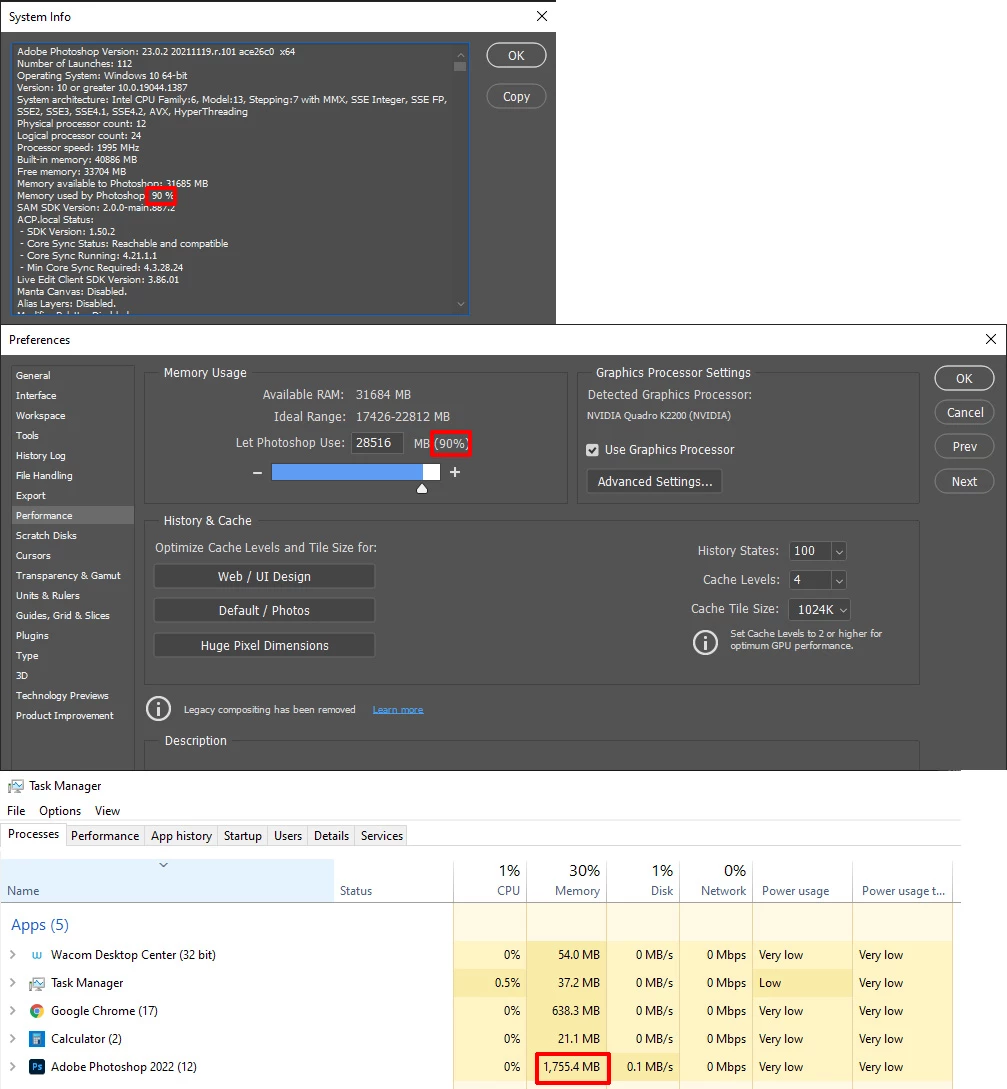The image size is (1007, 1089).
Task: Click the Next button in Preferences
Action: pyautogui.click(x=964, y=481)
